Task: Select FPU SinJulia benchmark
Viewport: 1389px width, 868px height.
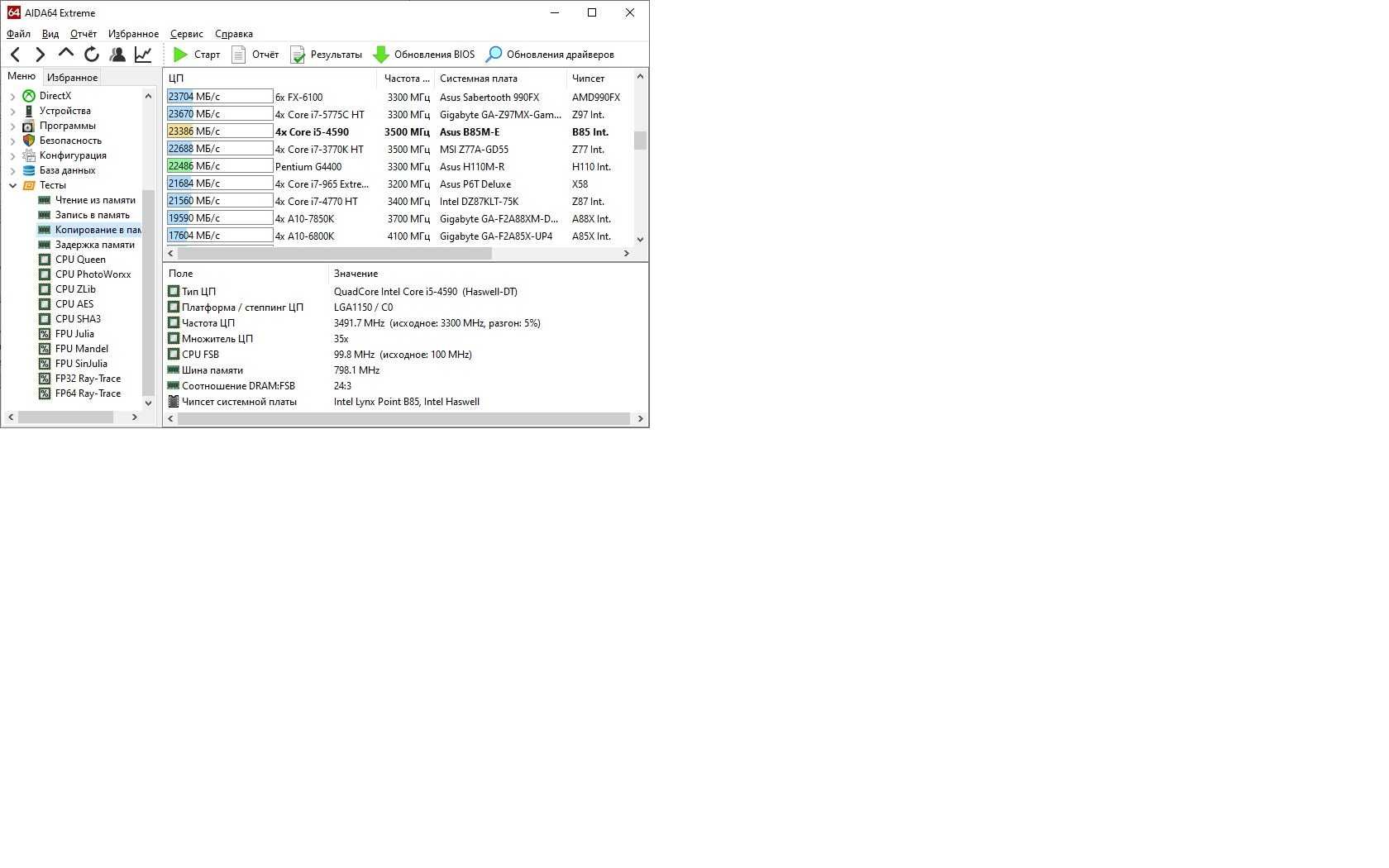Action: point(73,364)
